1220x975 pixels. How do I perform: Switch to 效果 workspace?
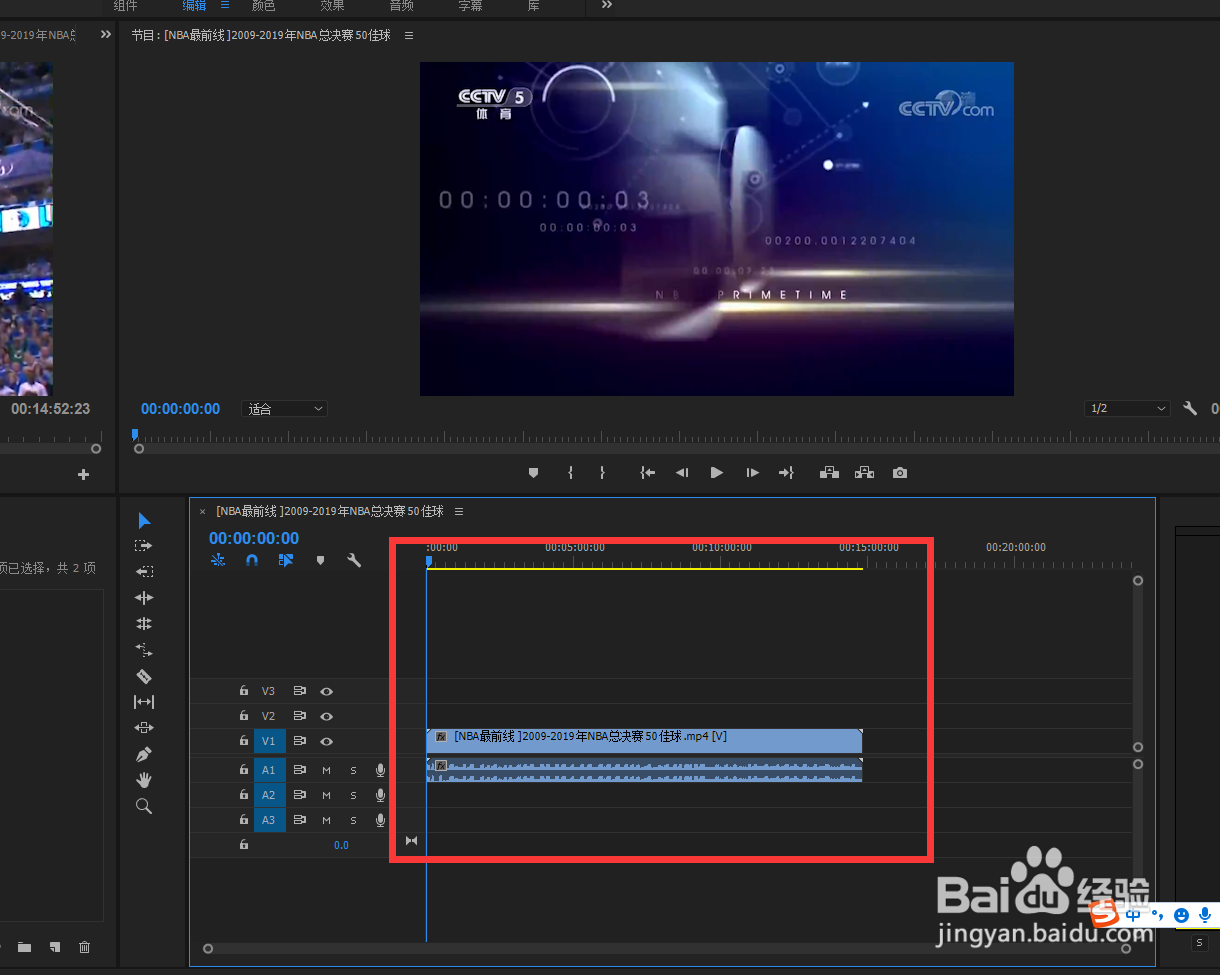coord(332,5)
